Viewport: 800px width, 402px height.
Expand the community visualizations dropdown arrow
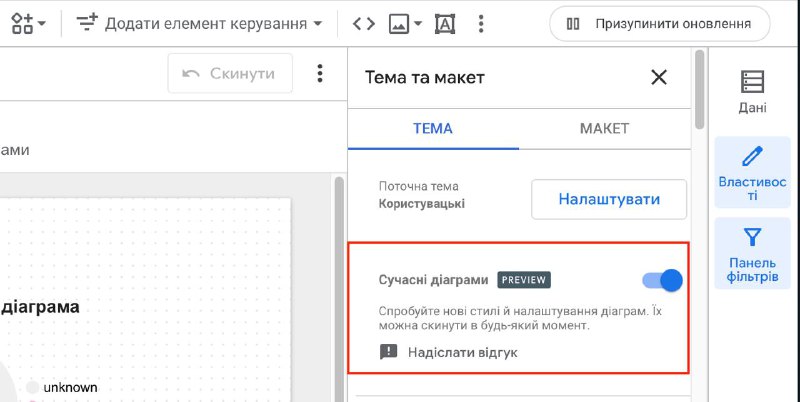tap(42, 23)
